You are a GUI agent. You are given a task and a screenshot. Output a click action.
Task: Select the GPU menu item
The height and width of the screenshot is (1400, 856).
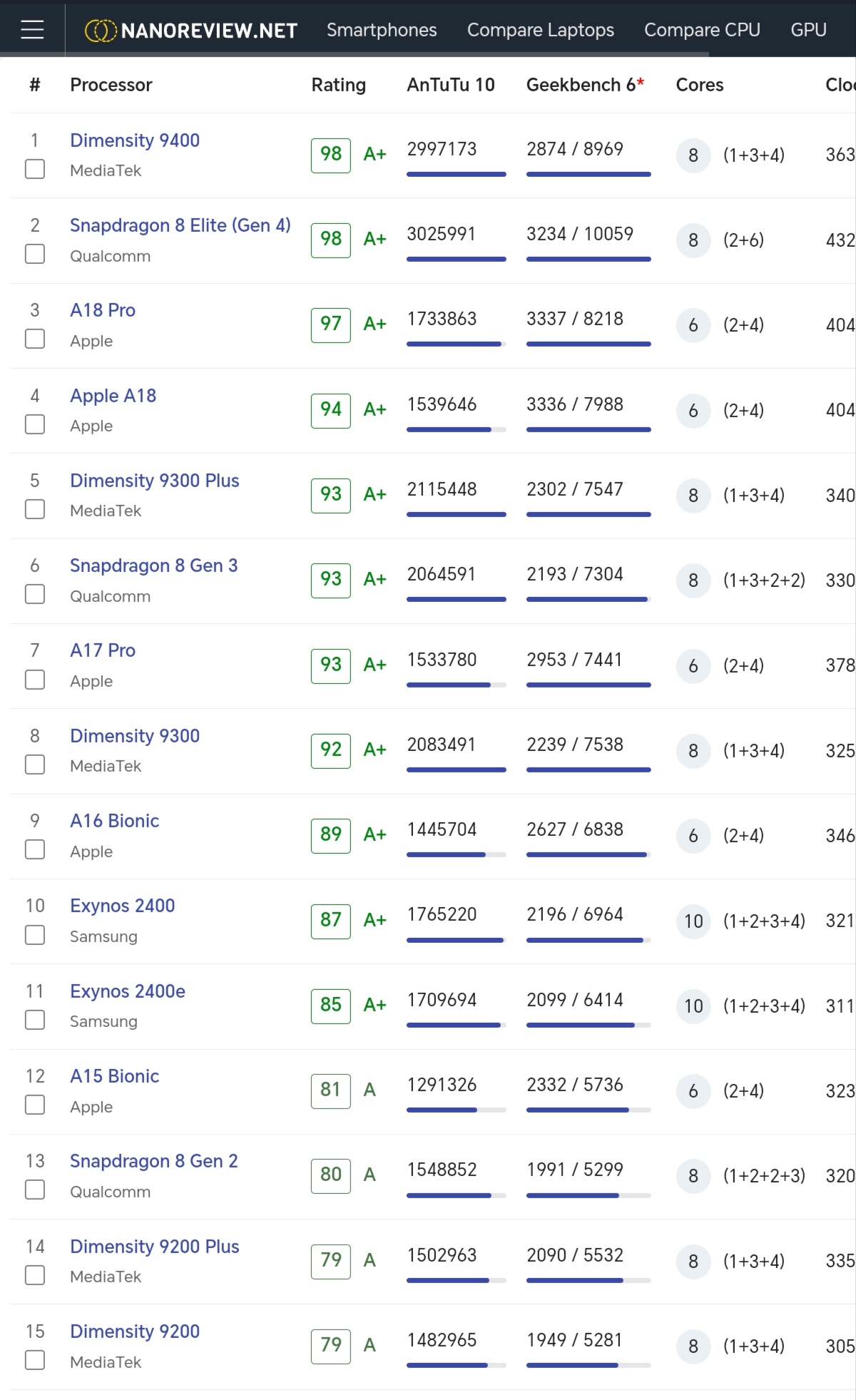click(808, 30)
